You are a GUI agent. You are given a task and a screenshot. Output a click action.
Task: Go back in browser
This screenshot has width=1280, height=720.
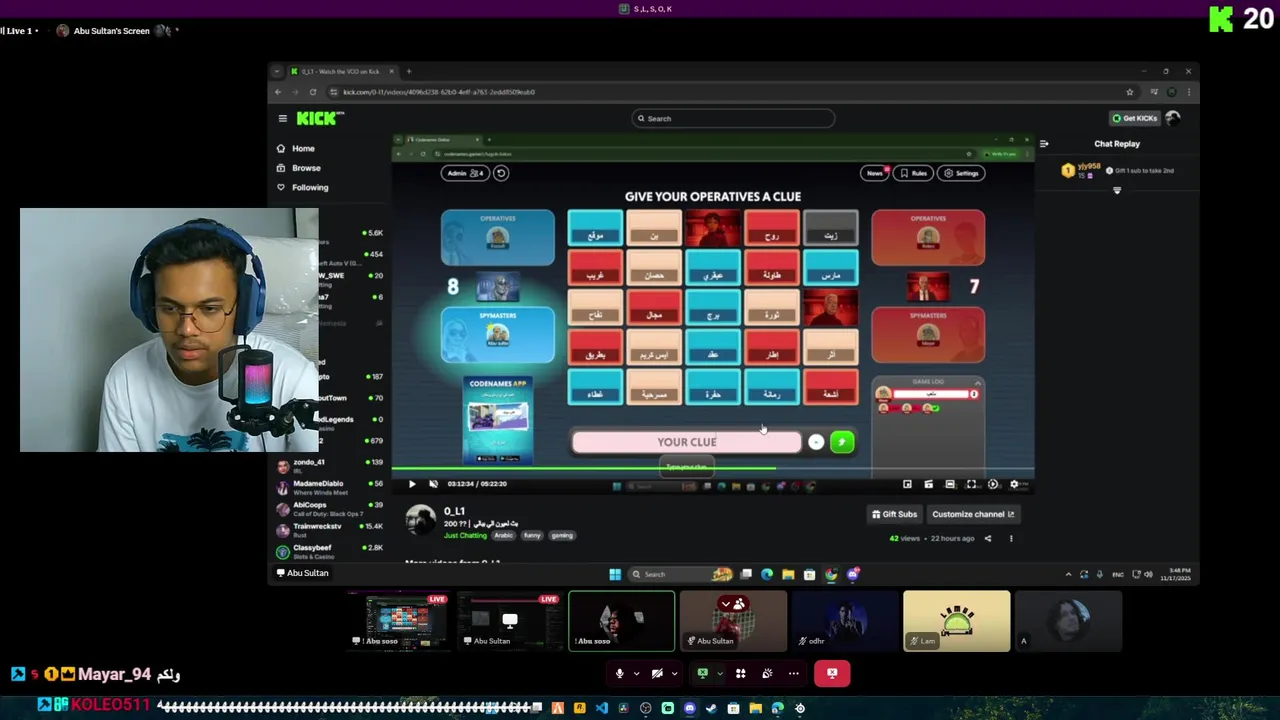[x=279, y=92]
